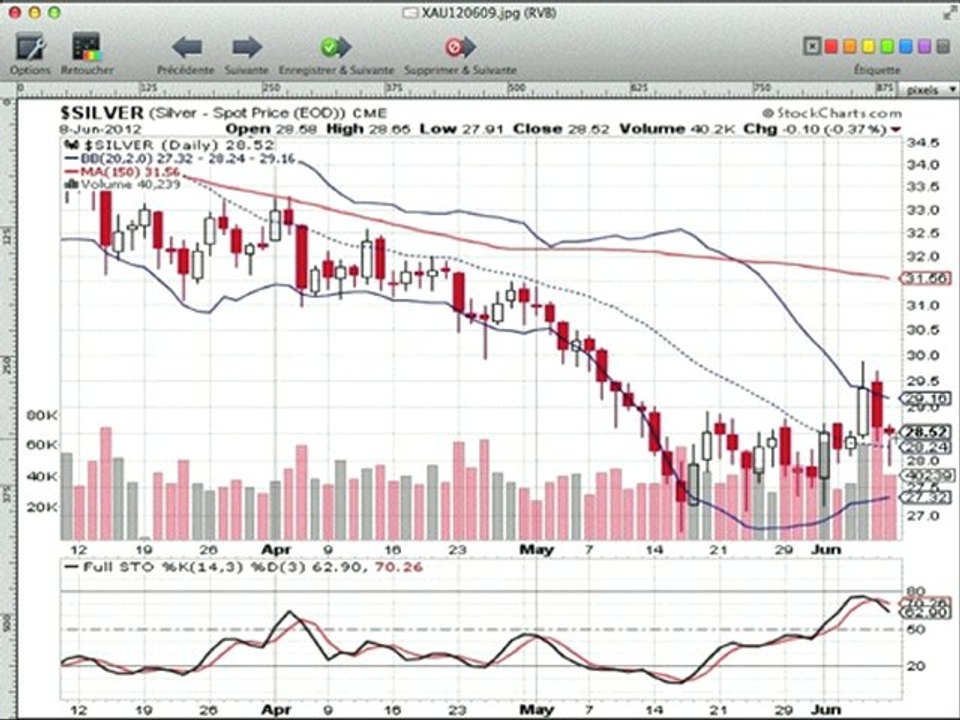Zoom the window with the green button
The height and width of the screenshot is (720, 960).
(54, 12)
